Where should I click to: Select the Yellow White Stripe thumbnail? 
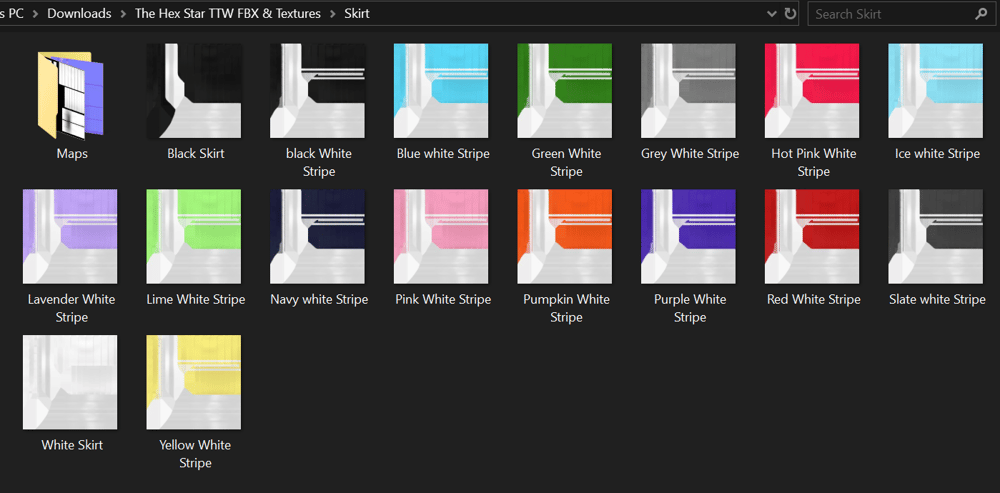[x=194, y=383]
